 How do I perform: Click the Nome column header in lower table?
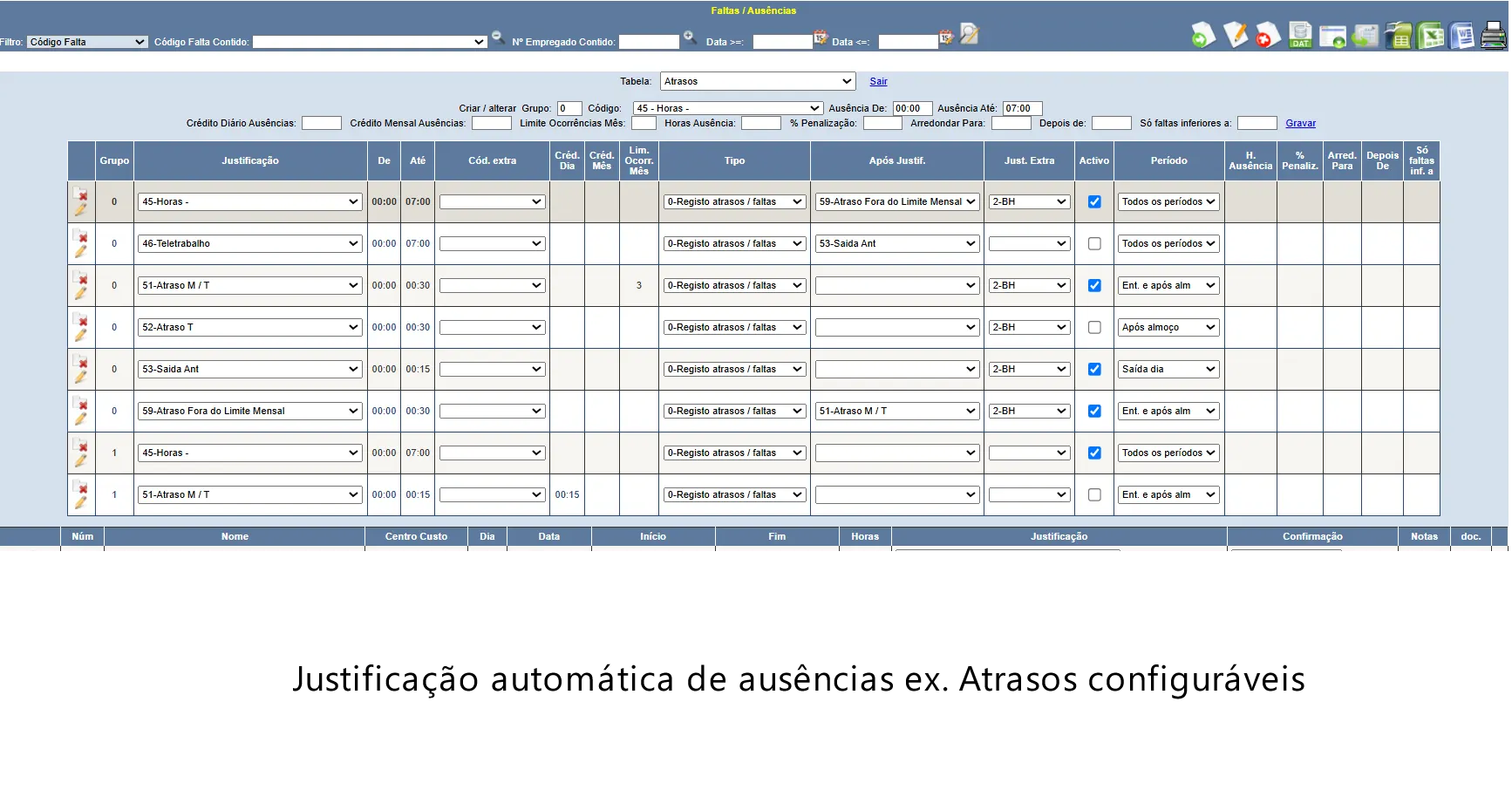click(x=235, y=536)
